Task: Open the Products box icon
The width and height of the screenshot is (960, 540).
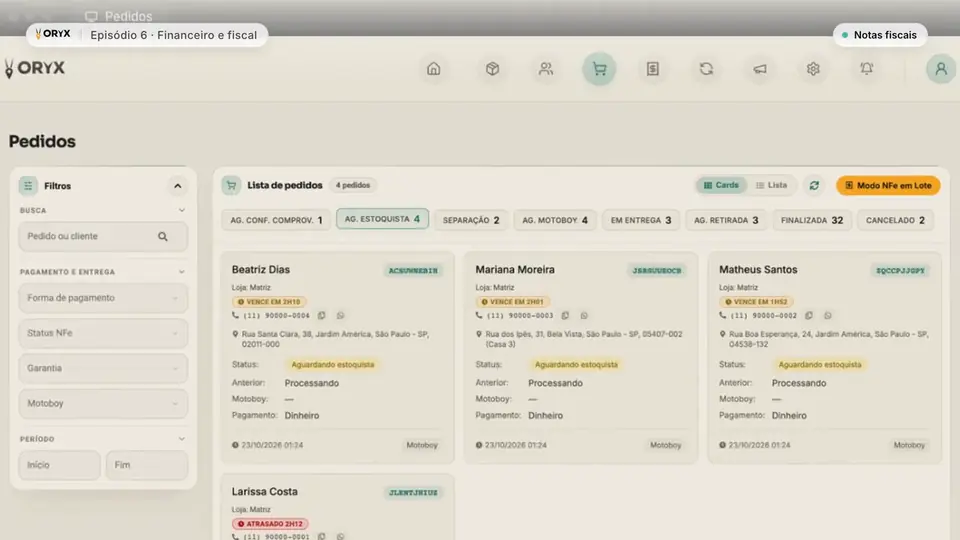Action: [492, 69]
